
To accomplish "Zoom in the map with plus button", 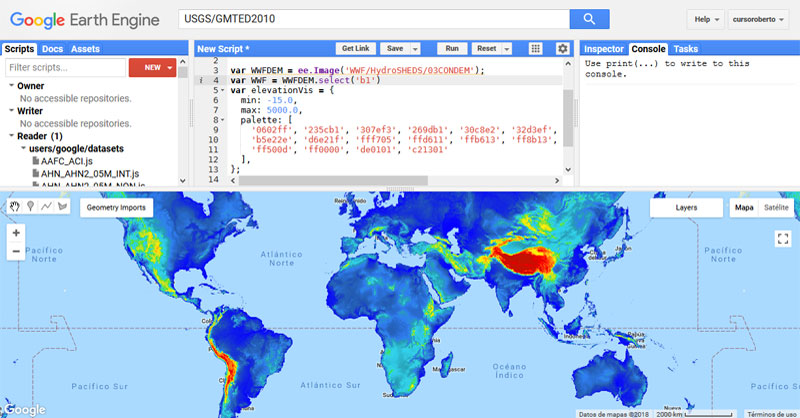I will (16, 233).
